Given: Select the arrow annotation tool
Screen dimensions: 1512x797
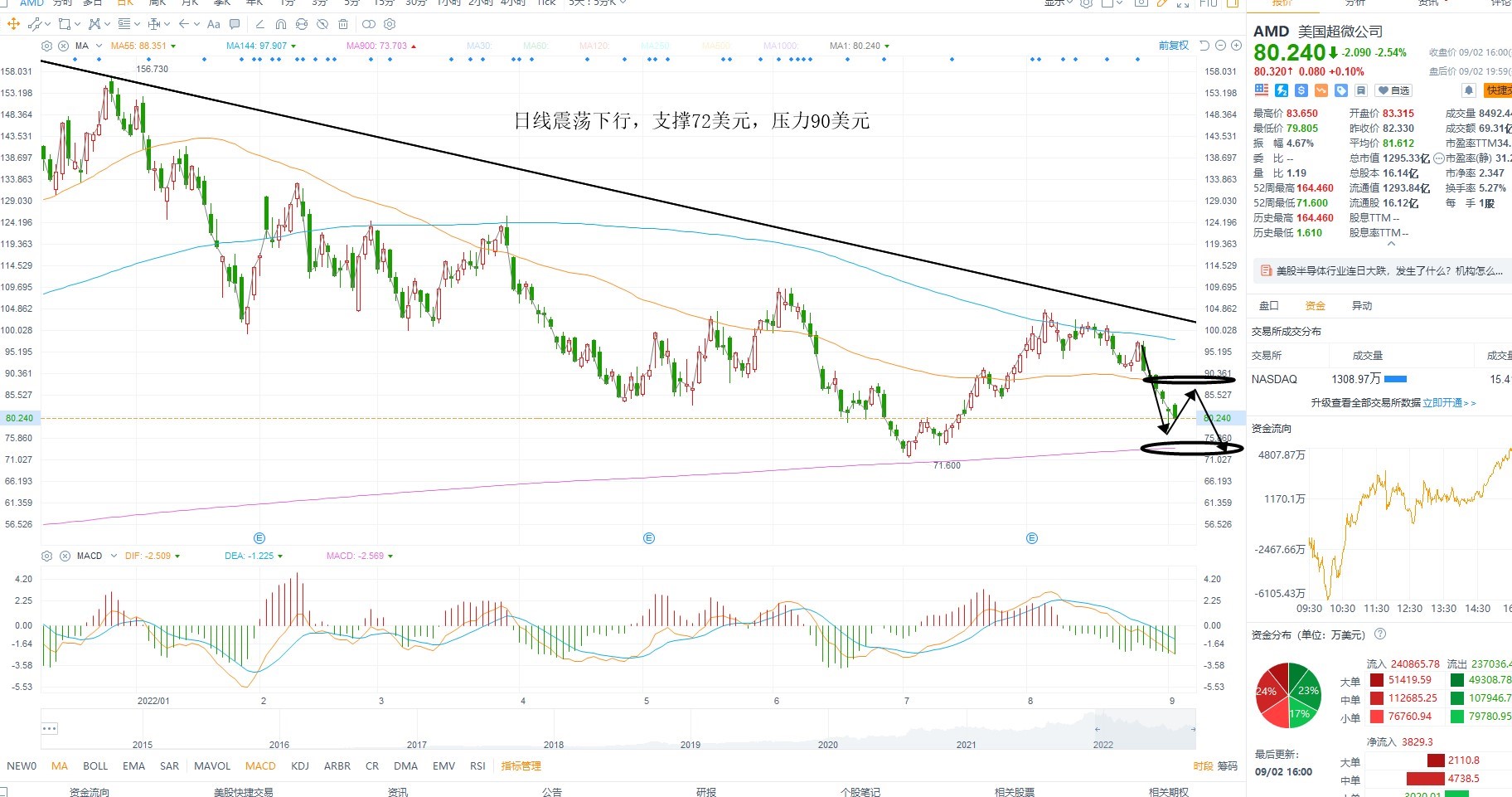Looking at the screenshot, I should click(183, 24).
